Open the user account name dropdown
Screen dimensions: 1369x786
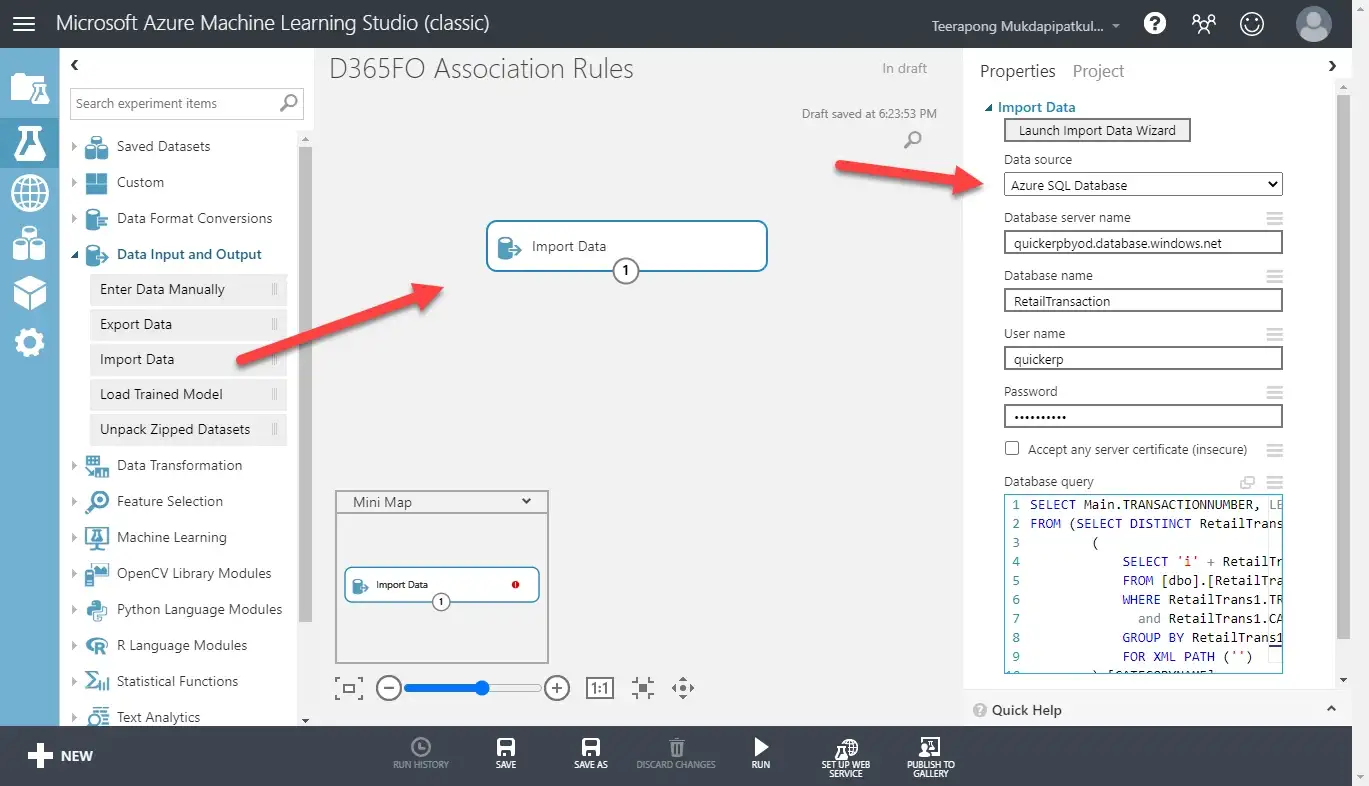point(1026,26)
